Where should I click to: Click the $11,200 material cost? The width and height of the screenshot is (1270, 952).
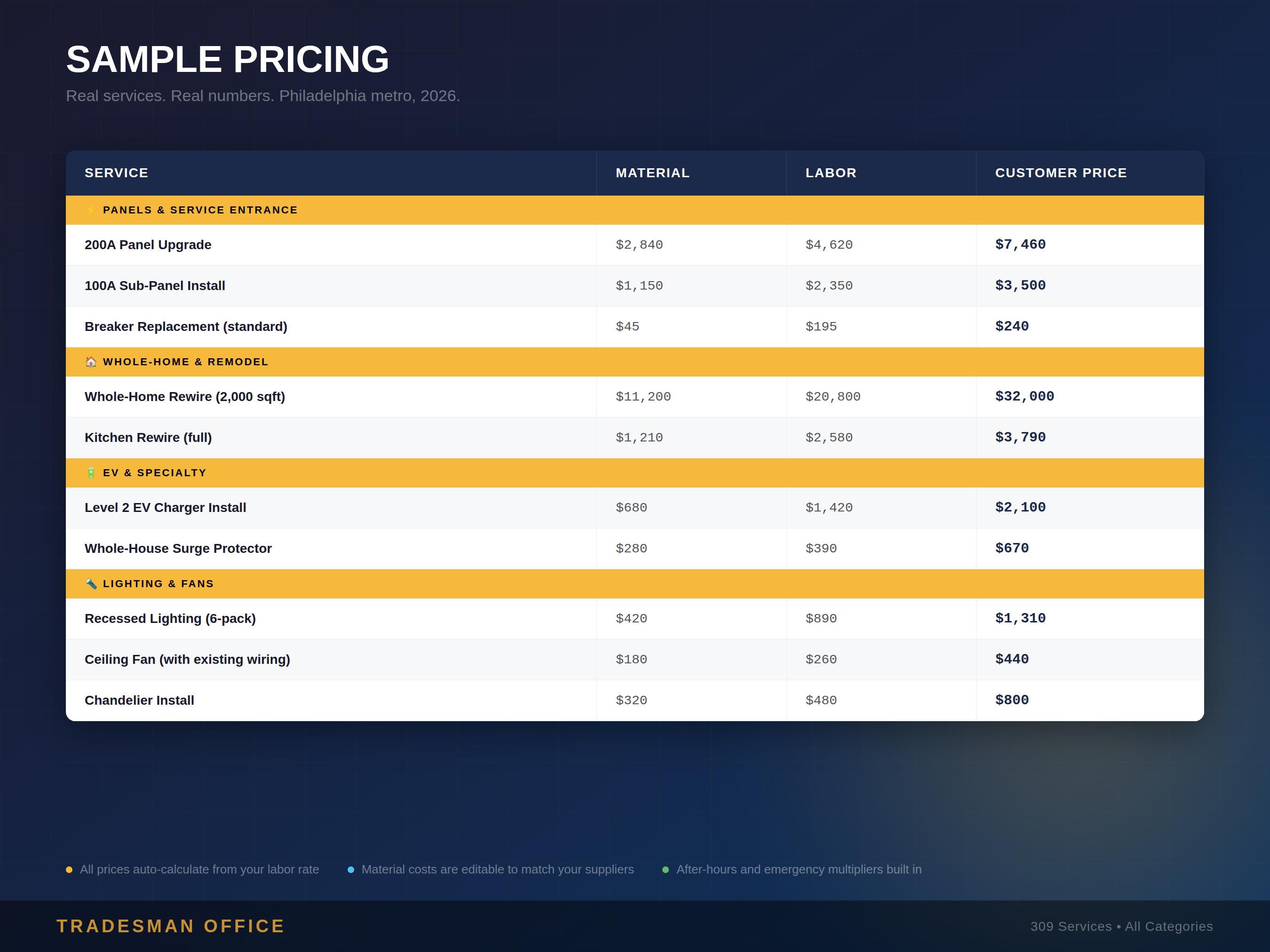[643, 396]
